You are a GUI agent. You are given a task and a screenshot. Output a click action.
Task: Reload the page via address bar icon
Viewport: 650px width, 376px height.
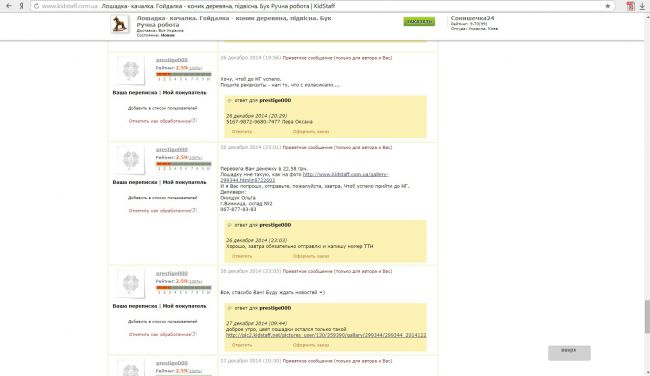pyautogui.click(x=36, y=6)
